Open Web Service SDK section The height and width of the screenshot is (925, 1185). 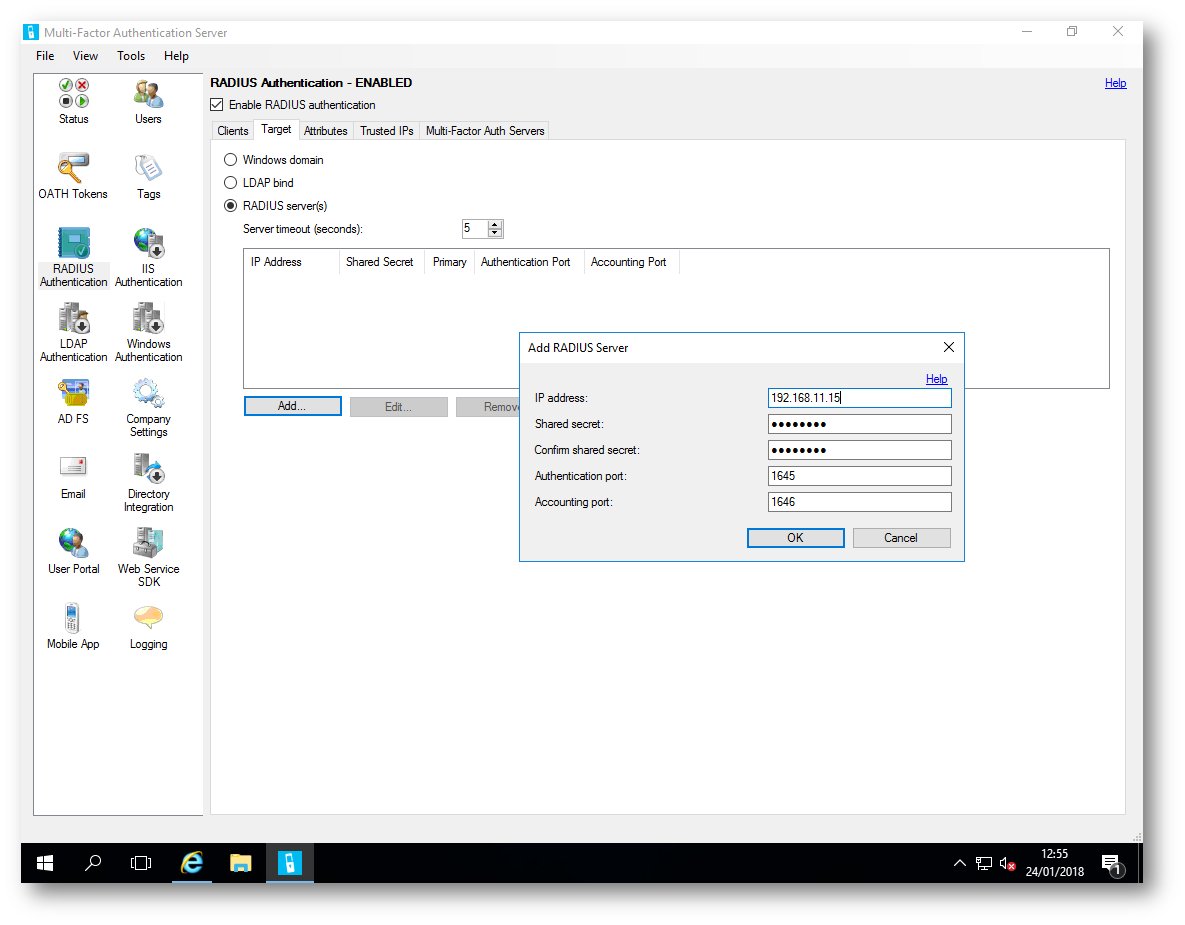(x=148, y=557)
